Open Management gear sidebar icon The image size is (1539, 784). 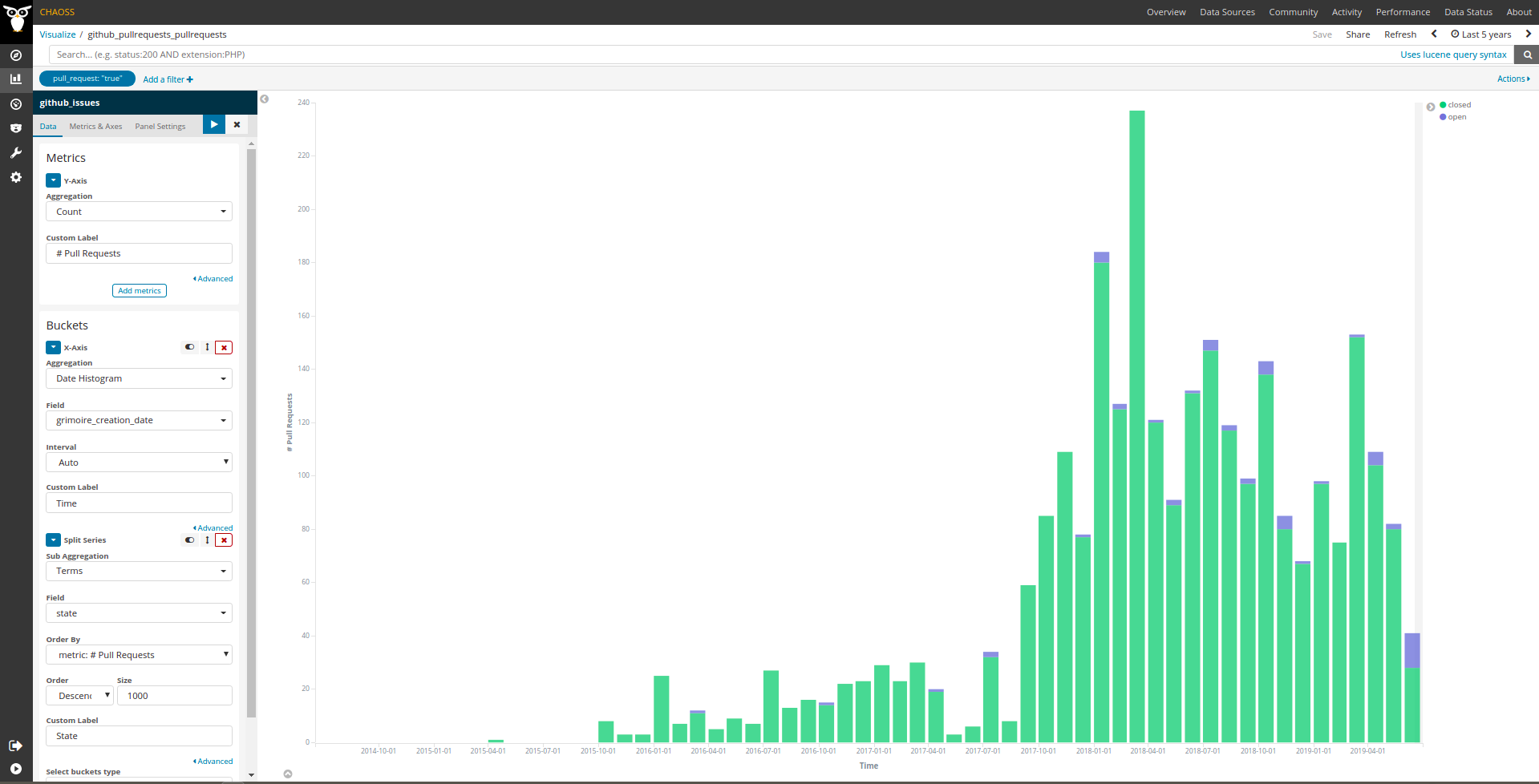click(x=16, y=177)
